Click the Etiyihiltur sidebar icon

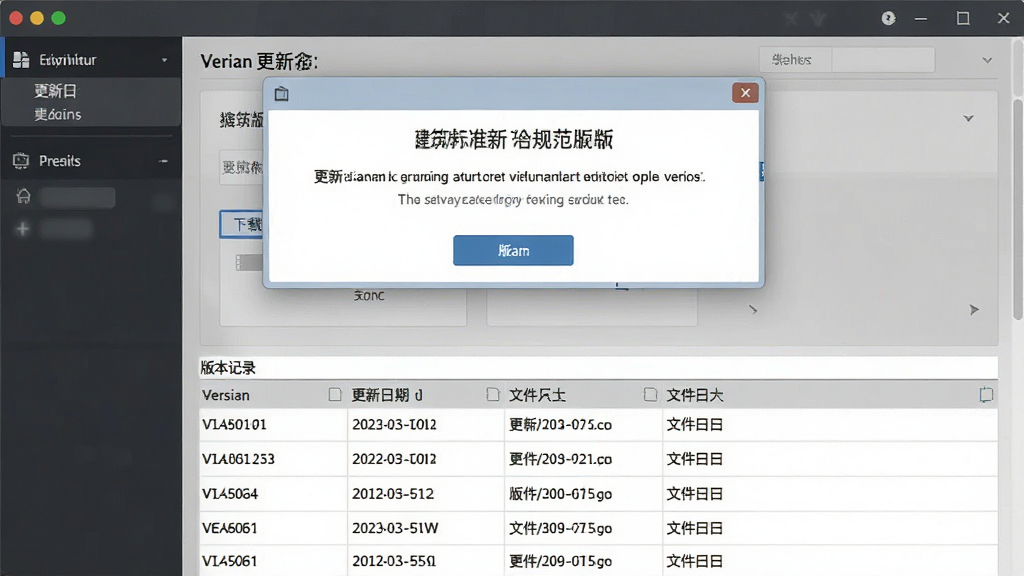pyautogui.click(x=21, y=59)
